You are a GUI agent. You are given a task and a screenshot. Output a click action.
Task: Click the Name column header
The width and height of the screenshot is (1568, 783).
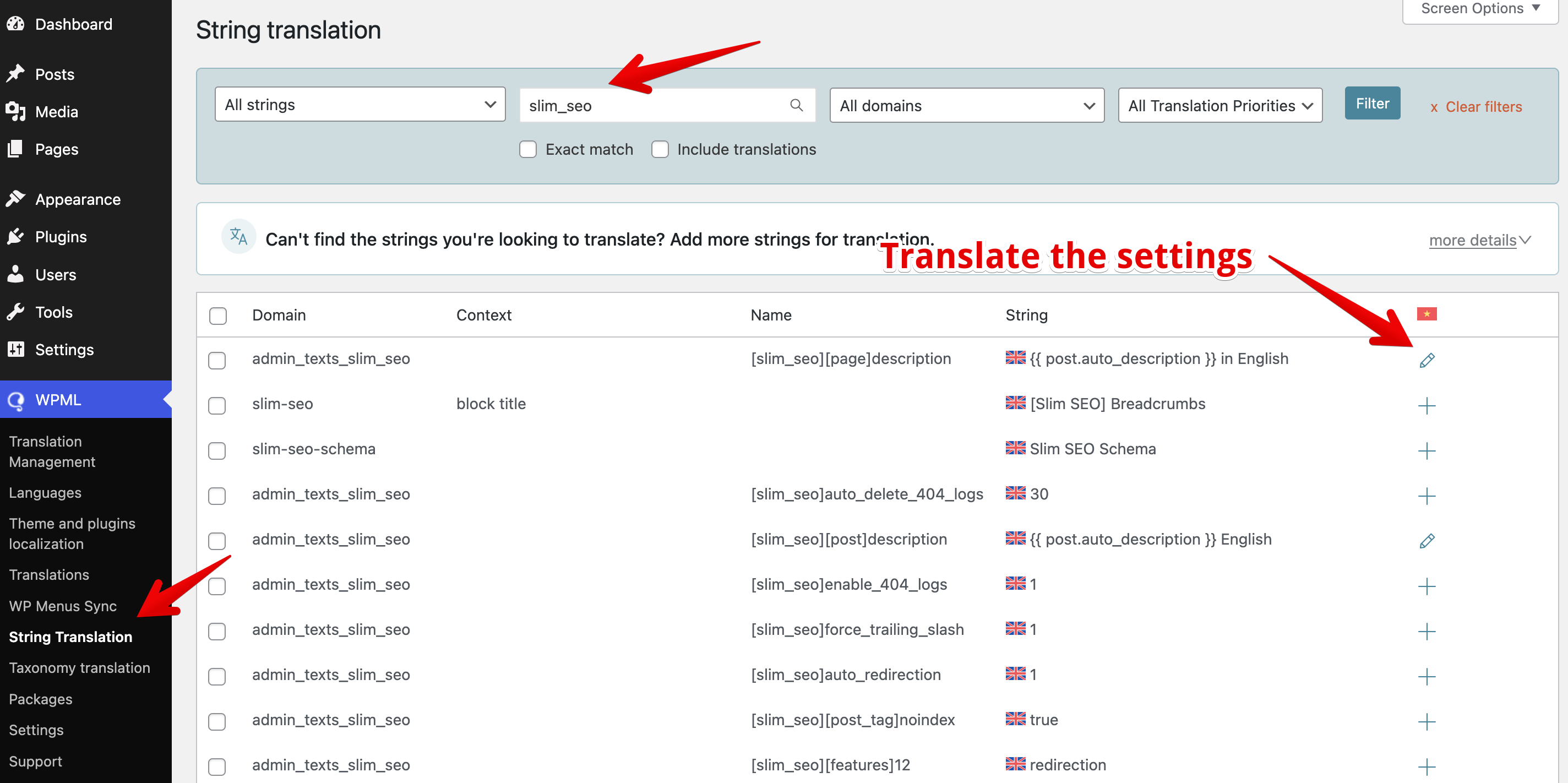[x=771, y=315]
